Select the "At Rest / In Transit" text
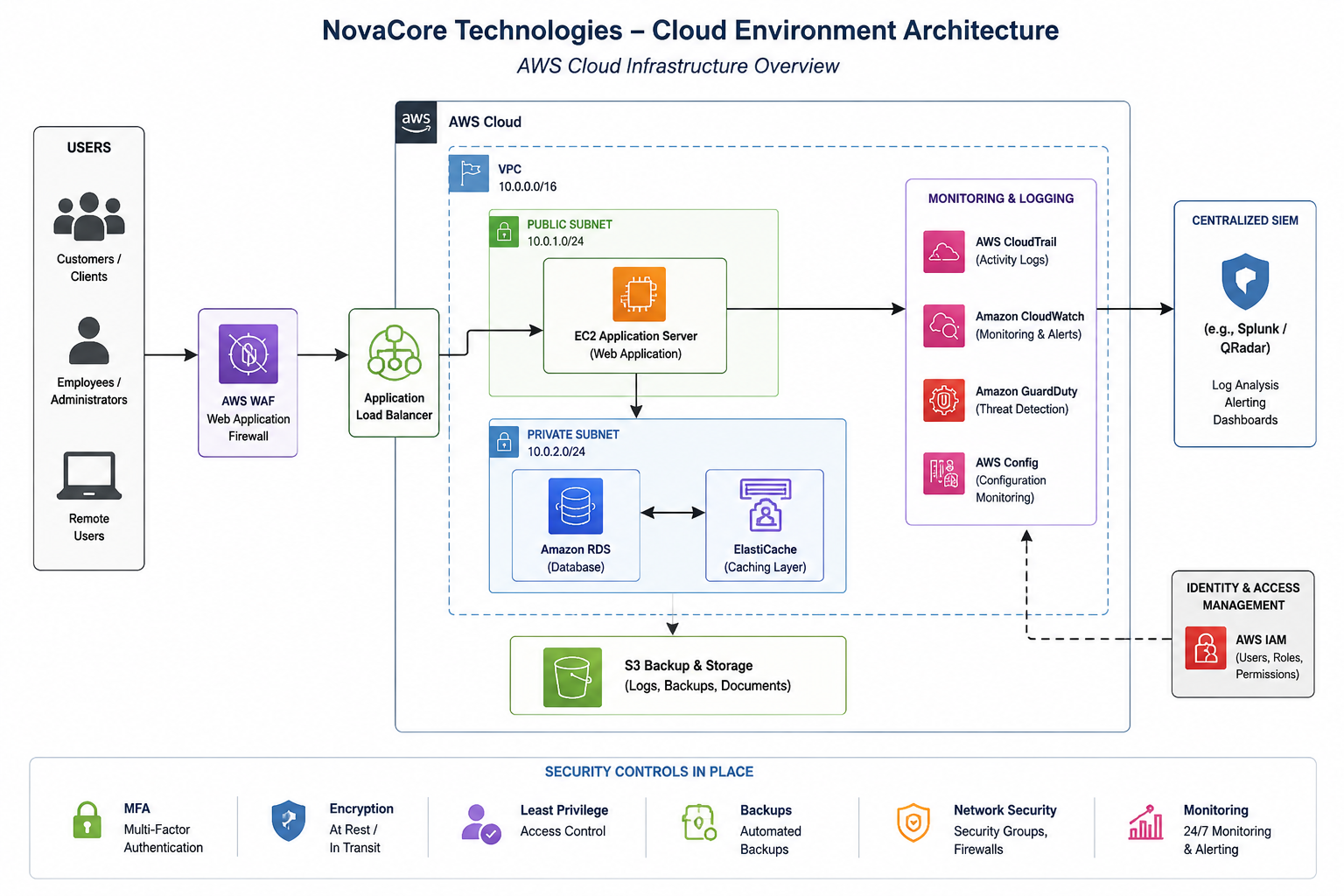 click(x=354, y=838)
